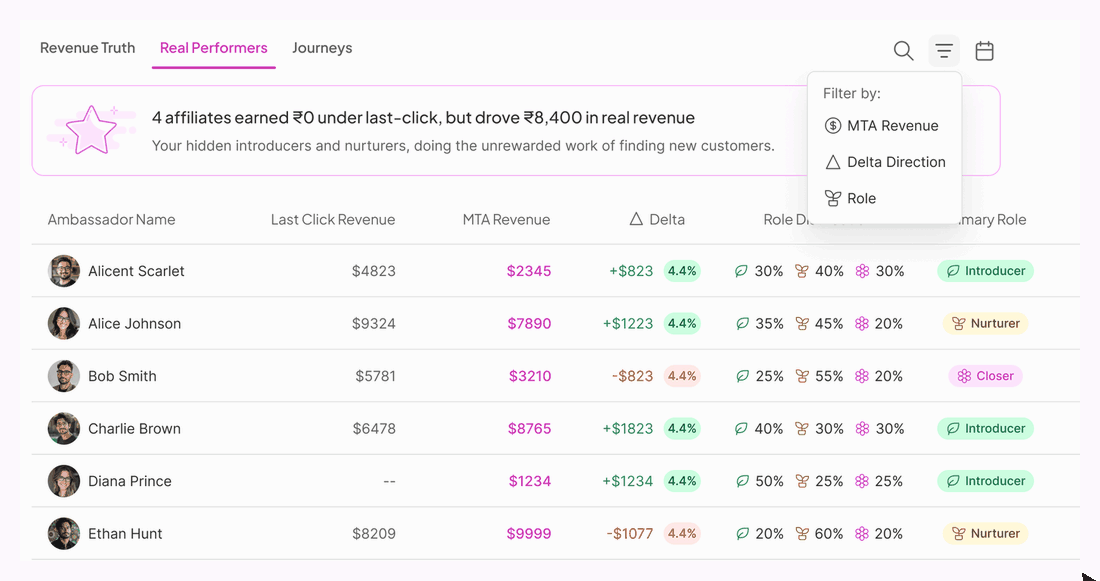
Task: Click delta value +$1234
Action: [628, 481]
